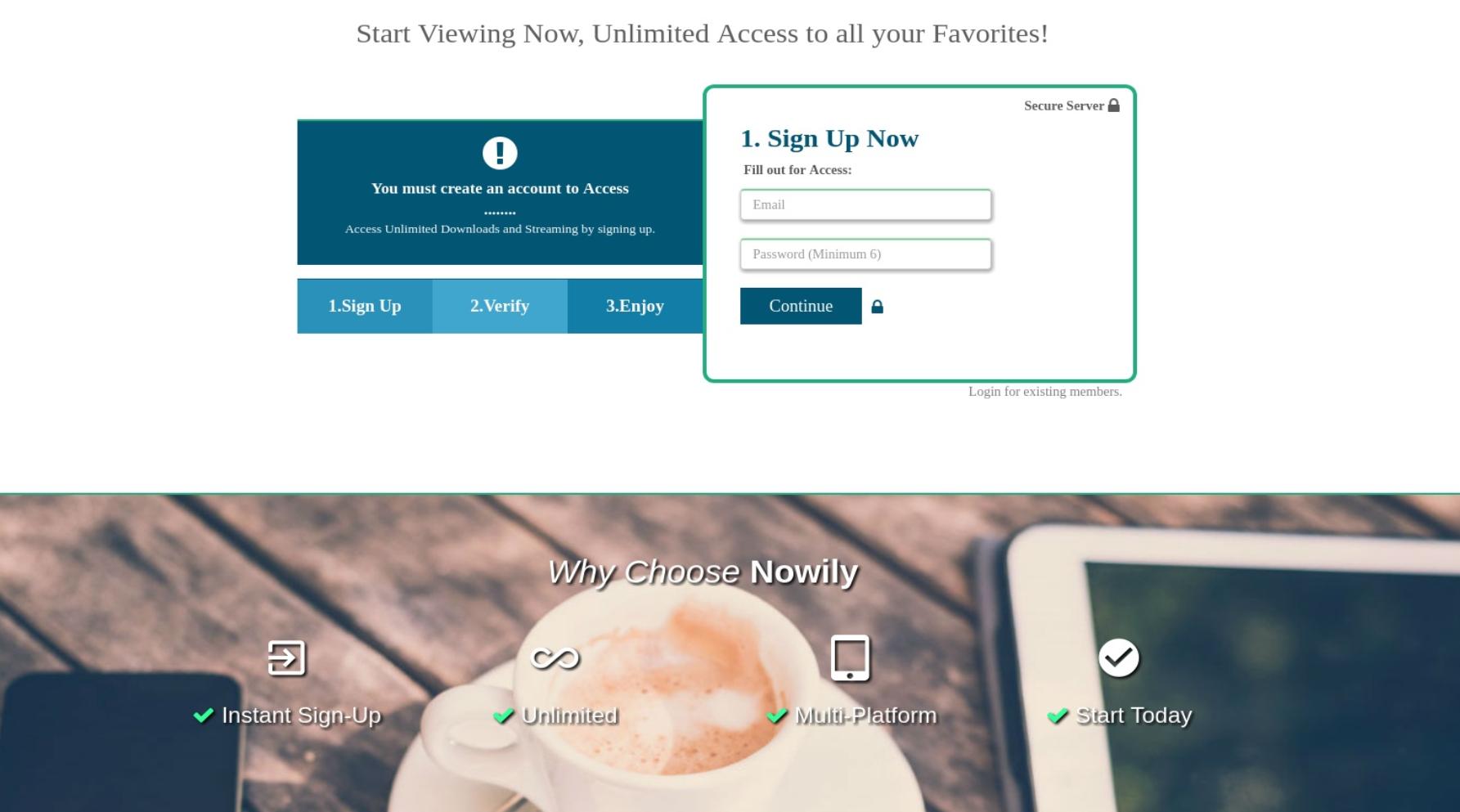Screen dimensions: 1460x812
Task: Click green checkmark next to Unlimited
Action: click(x=503, y=716)
